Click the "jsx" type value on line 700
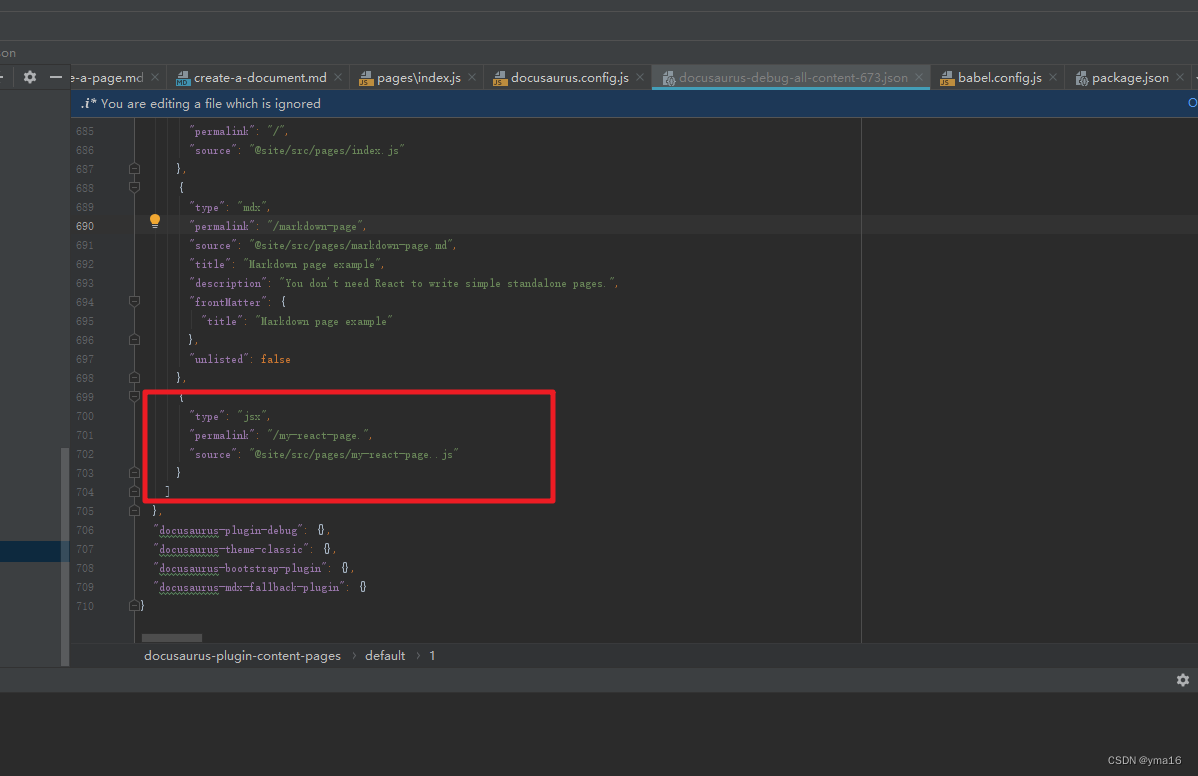This screenshot has height=776, width=1198. pos(252,416)
